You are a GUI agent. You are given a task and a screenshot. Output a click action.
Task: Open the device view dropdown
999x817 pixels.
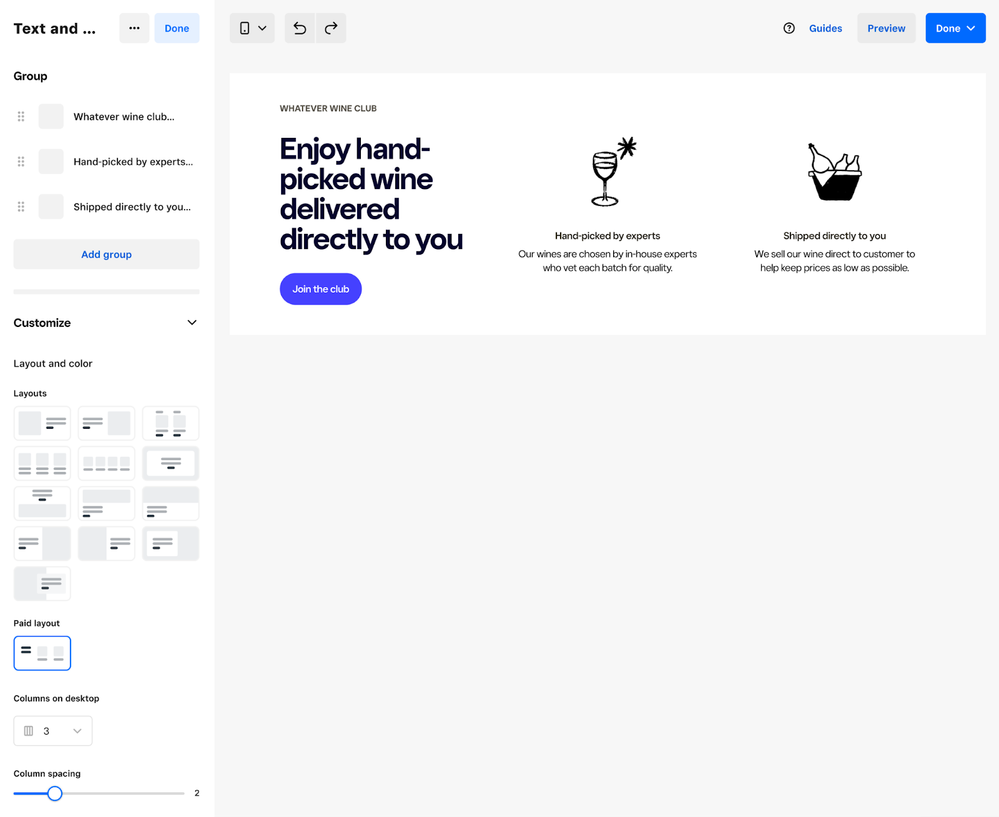(252, 28)
